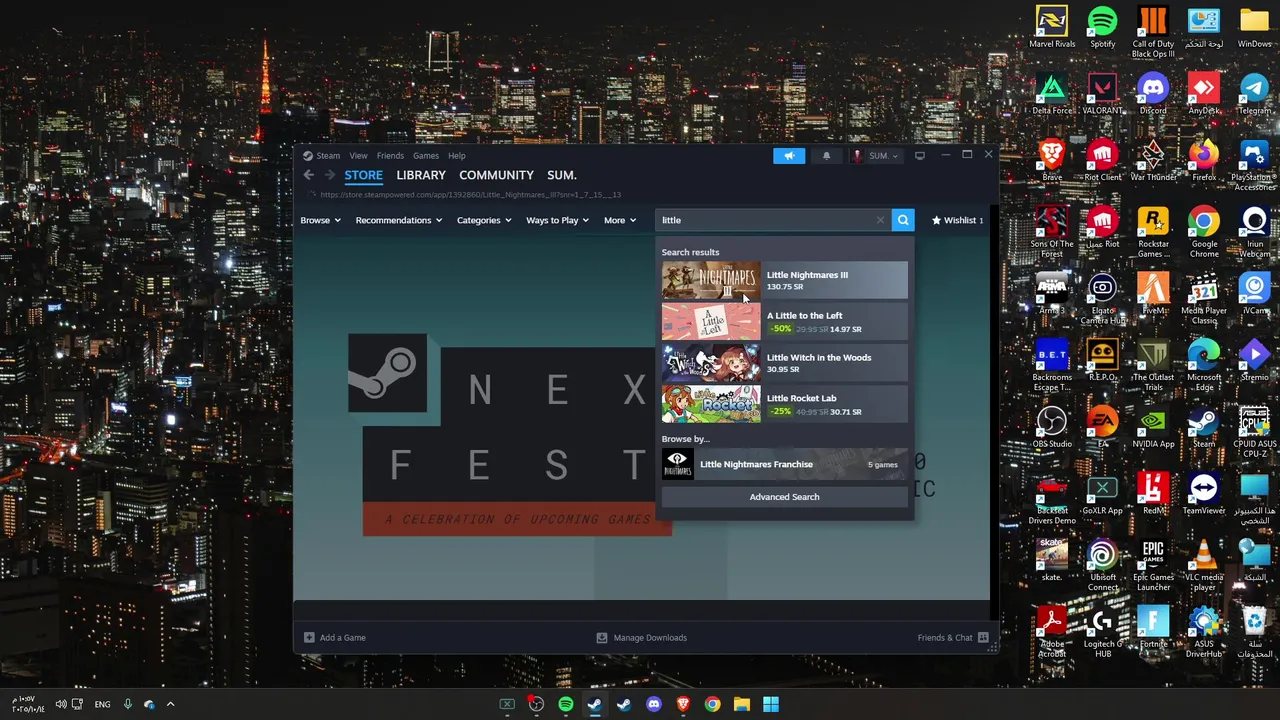Open Spotify desktop shortcut

tap(1103, 27)
